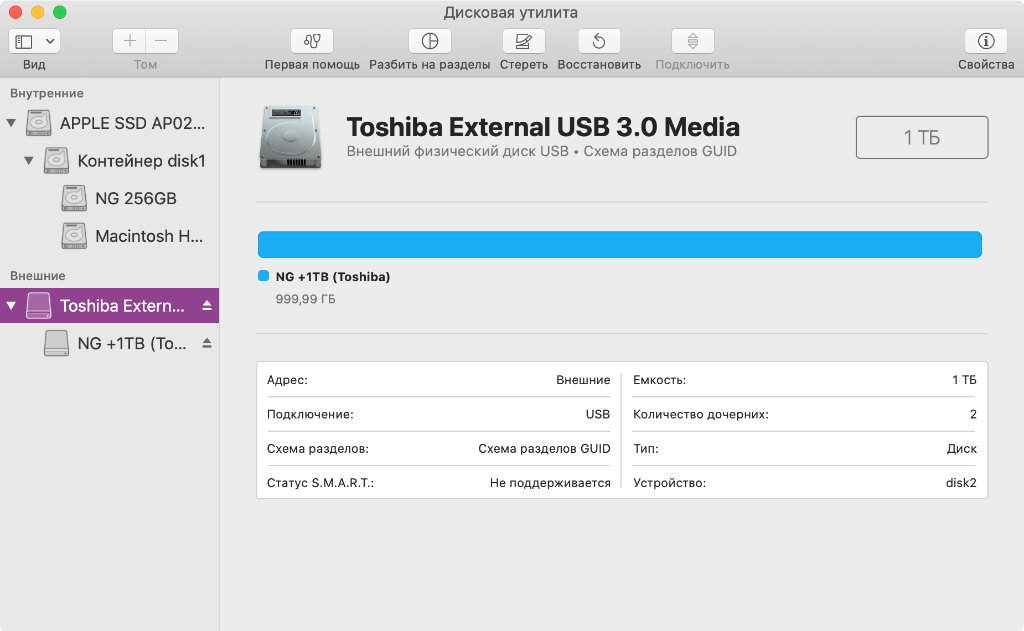Select the Macintosh HD volume
Image resolution: width=1024 pixels, height=631 pixels.
coord(133,236)
